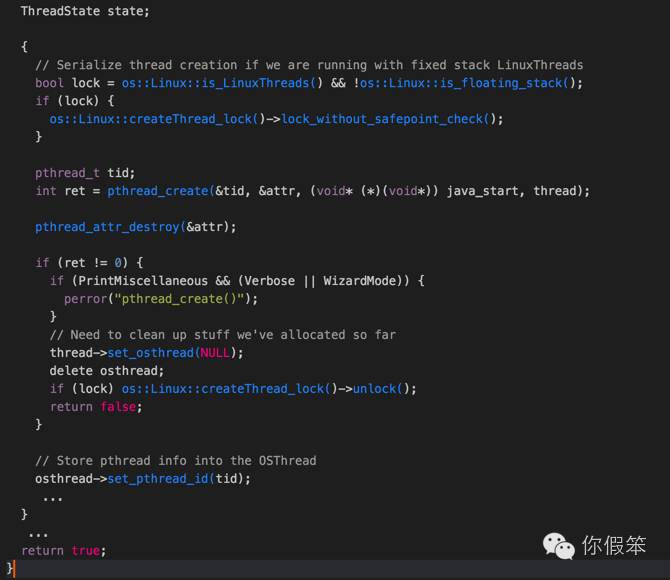This screenshot has width=670, height=580.
Task: Click 'java_start' argument
Action: [482, 191]
